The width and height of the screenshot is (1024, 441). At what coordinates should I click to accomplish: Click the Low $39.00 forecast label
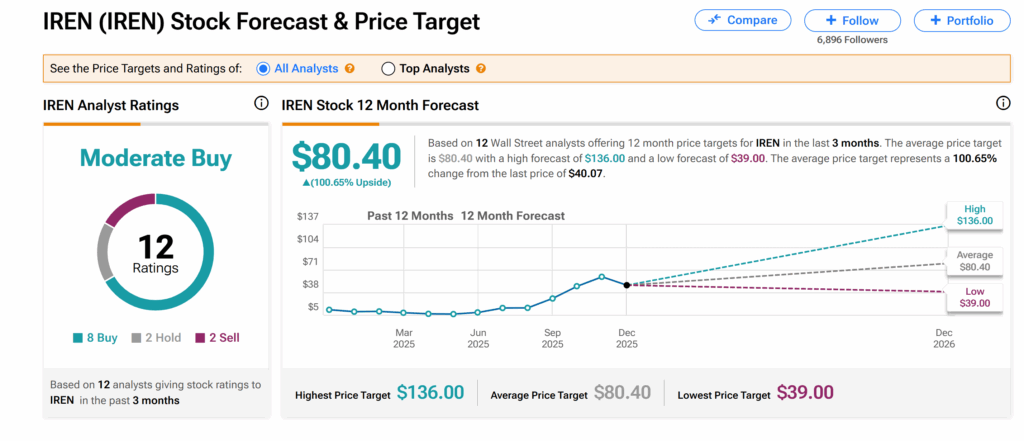(x=974, y=297)
